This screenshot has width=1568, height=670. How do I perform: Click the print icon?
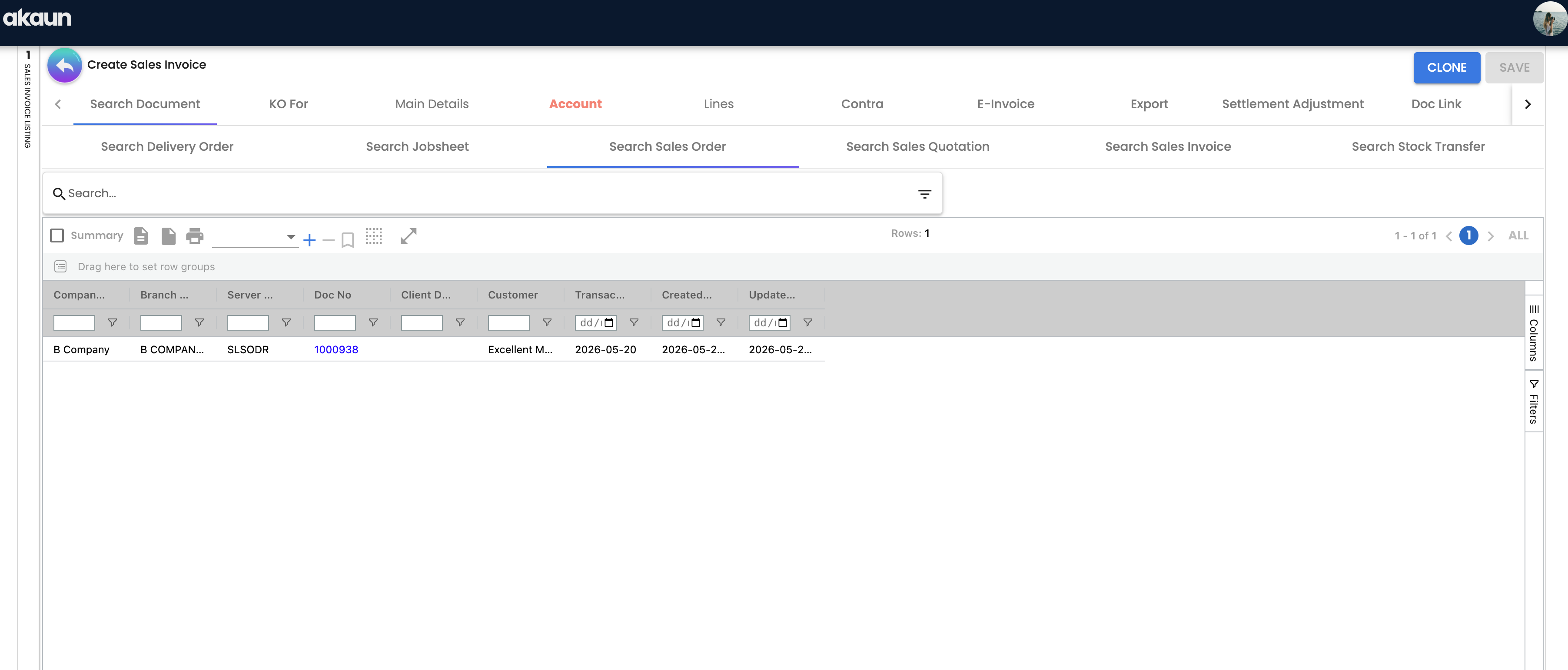click(x=195, y=236)
